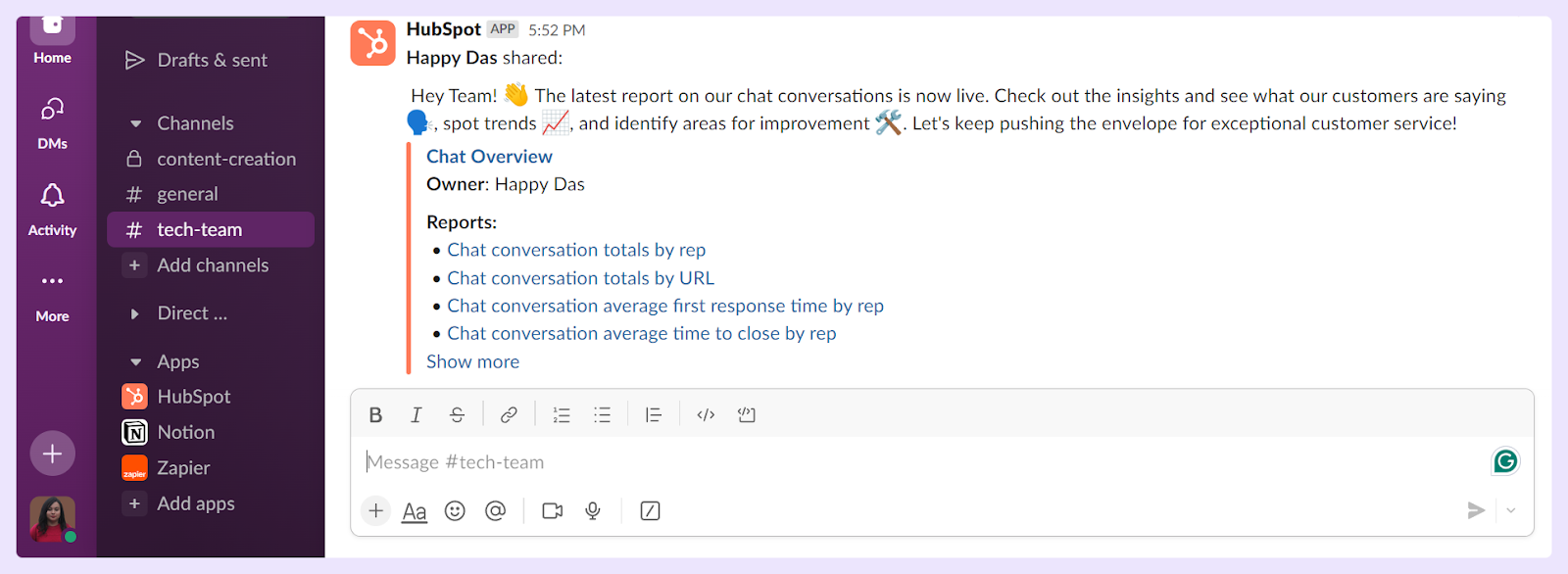
Task: Open Chat conversation totals by rep
Action: (576, 250)
